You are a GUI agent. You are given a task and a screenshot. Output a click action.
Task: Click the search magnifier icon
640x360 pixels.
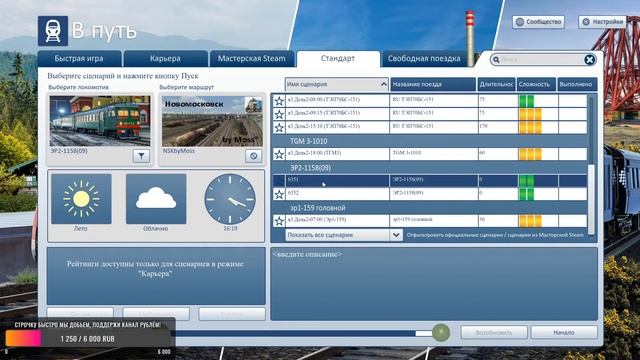pos(496,60)
